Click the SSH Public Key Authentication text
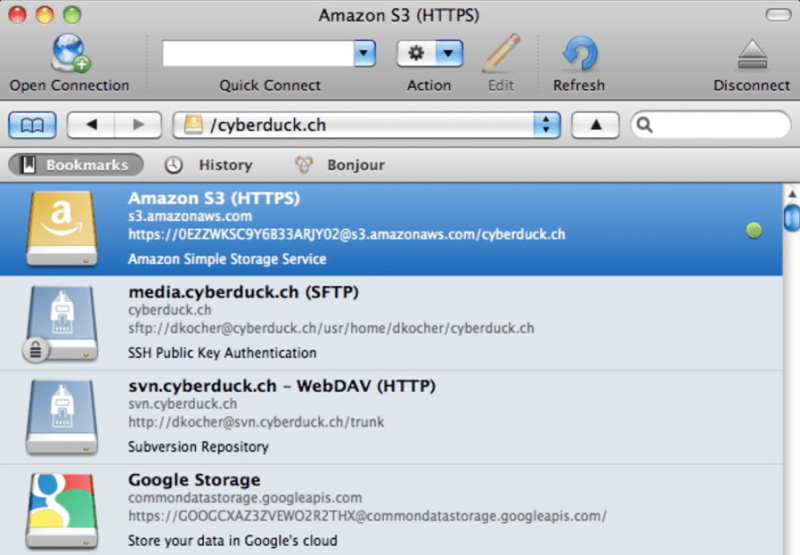 click(222, 352)
